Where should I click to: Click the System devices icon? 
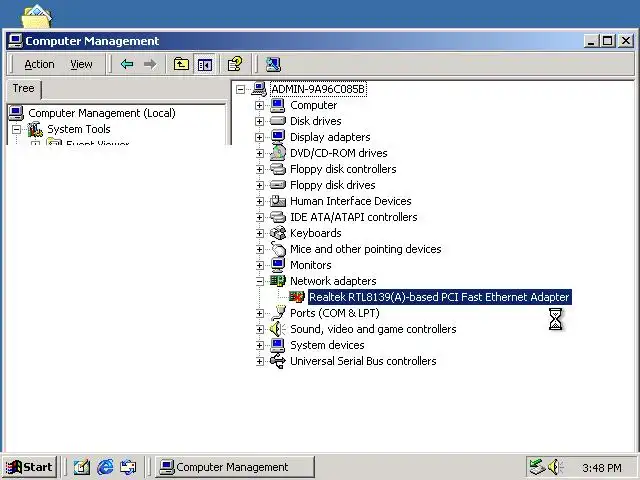pos(278,345)
